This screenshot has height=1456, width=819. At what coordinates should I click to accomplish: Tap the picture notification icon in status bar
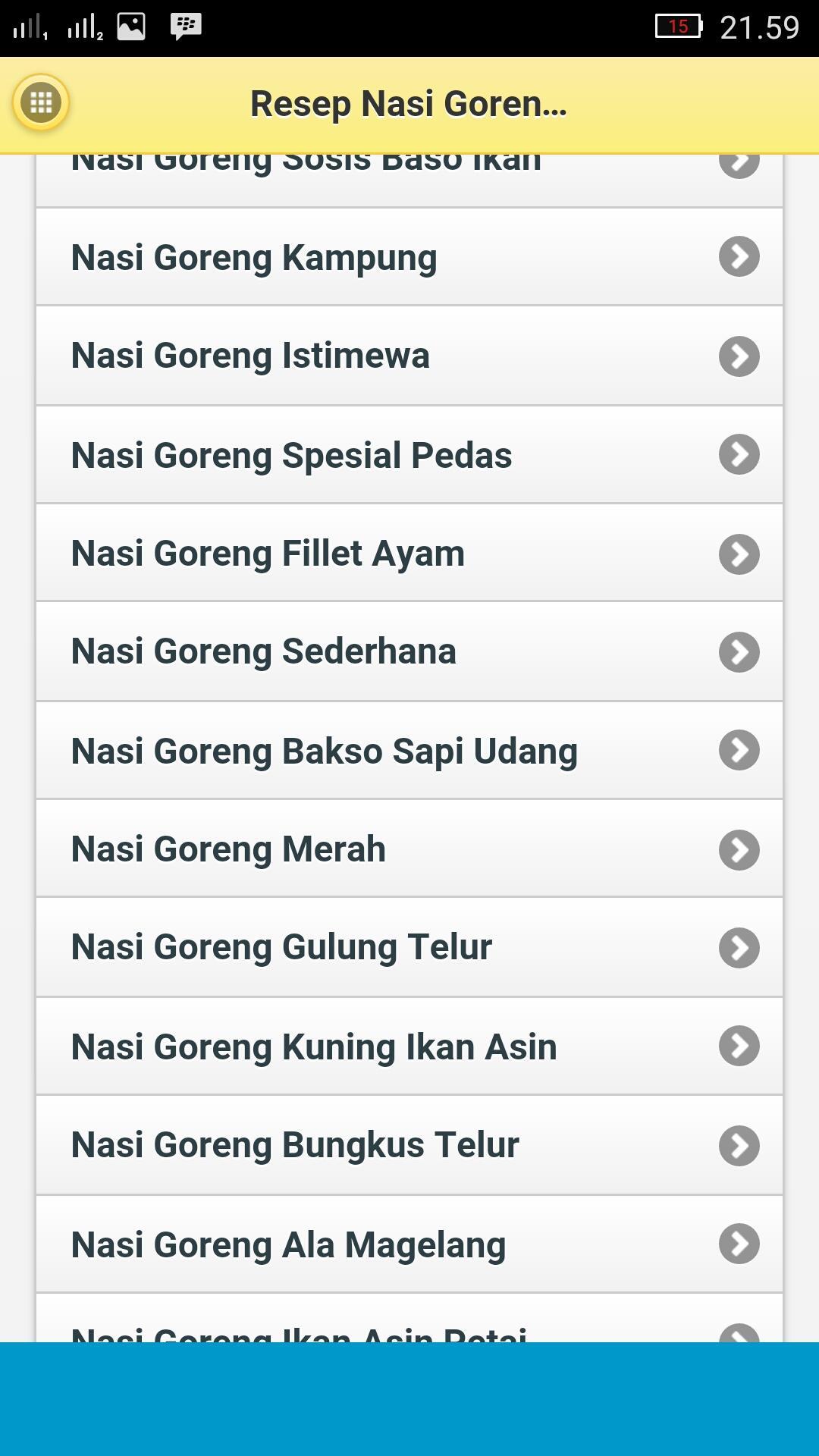click(x=131, y=27)
